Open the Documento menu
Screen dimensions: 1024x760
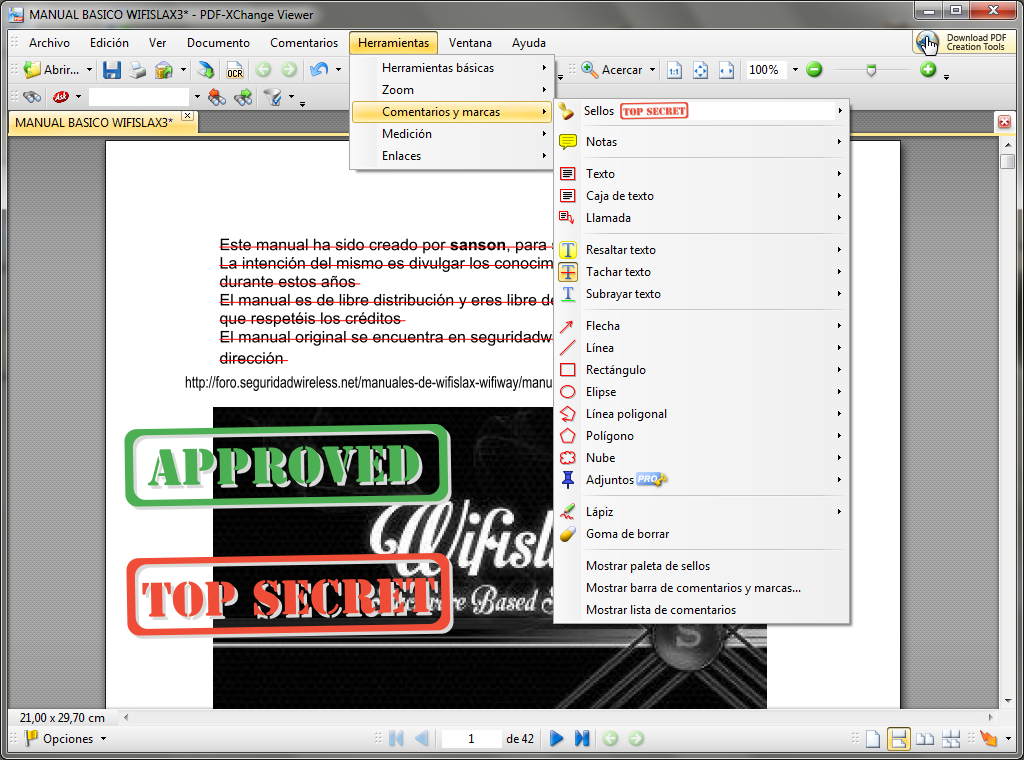tap(218, 43)
